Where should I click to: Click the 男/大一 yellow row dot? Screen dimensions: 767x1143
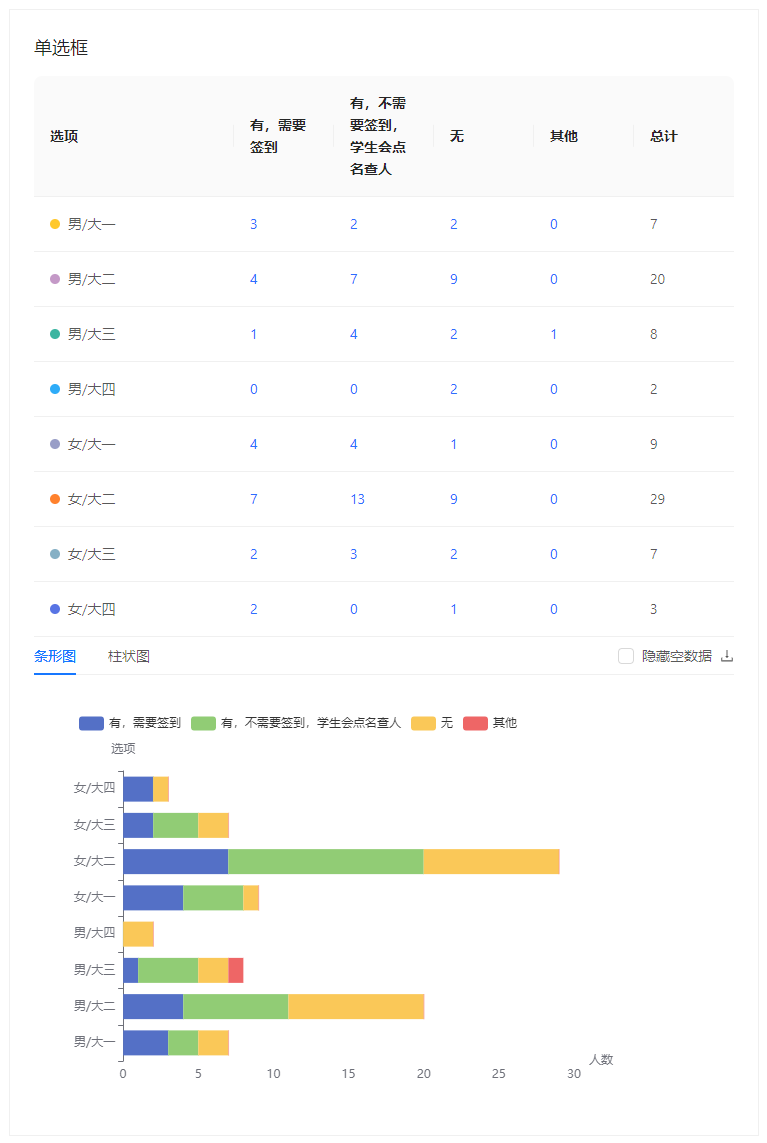pyautogui.click(x=55, y=224)
